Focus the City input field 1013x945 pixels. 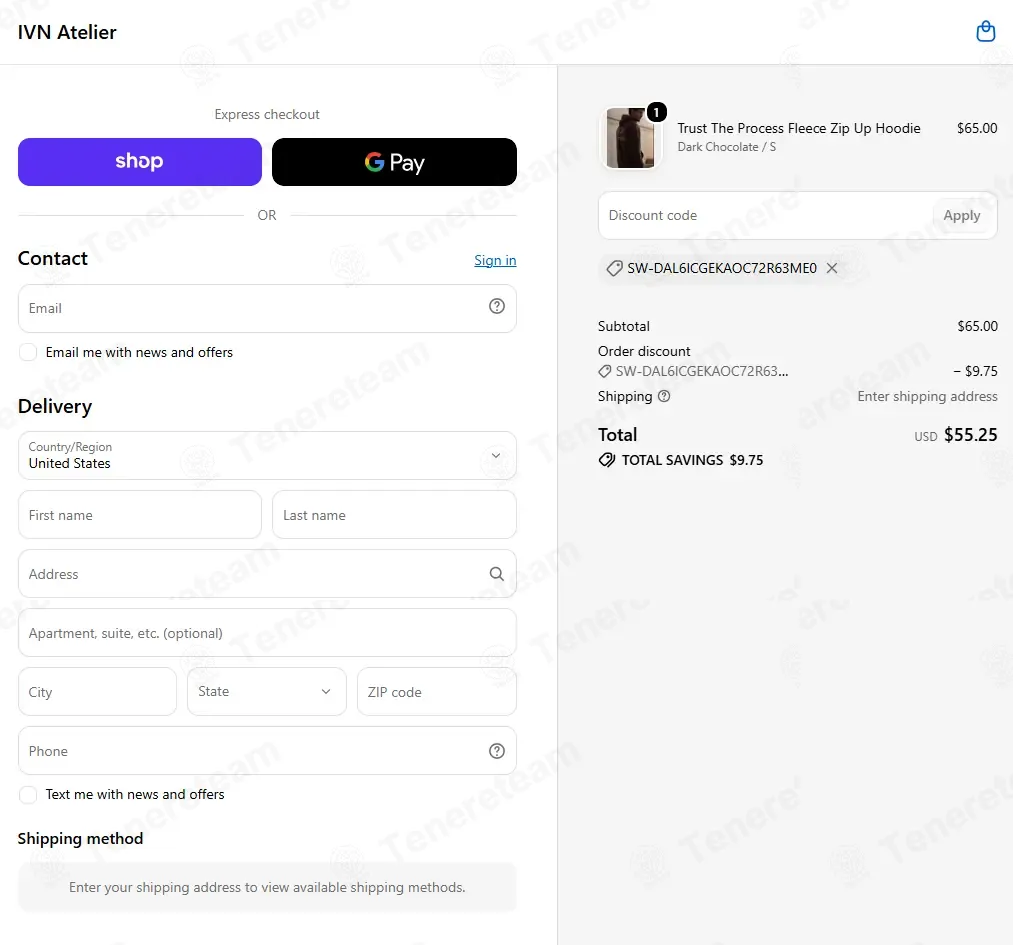[x=98, y=692]
